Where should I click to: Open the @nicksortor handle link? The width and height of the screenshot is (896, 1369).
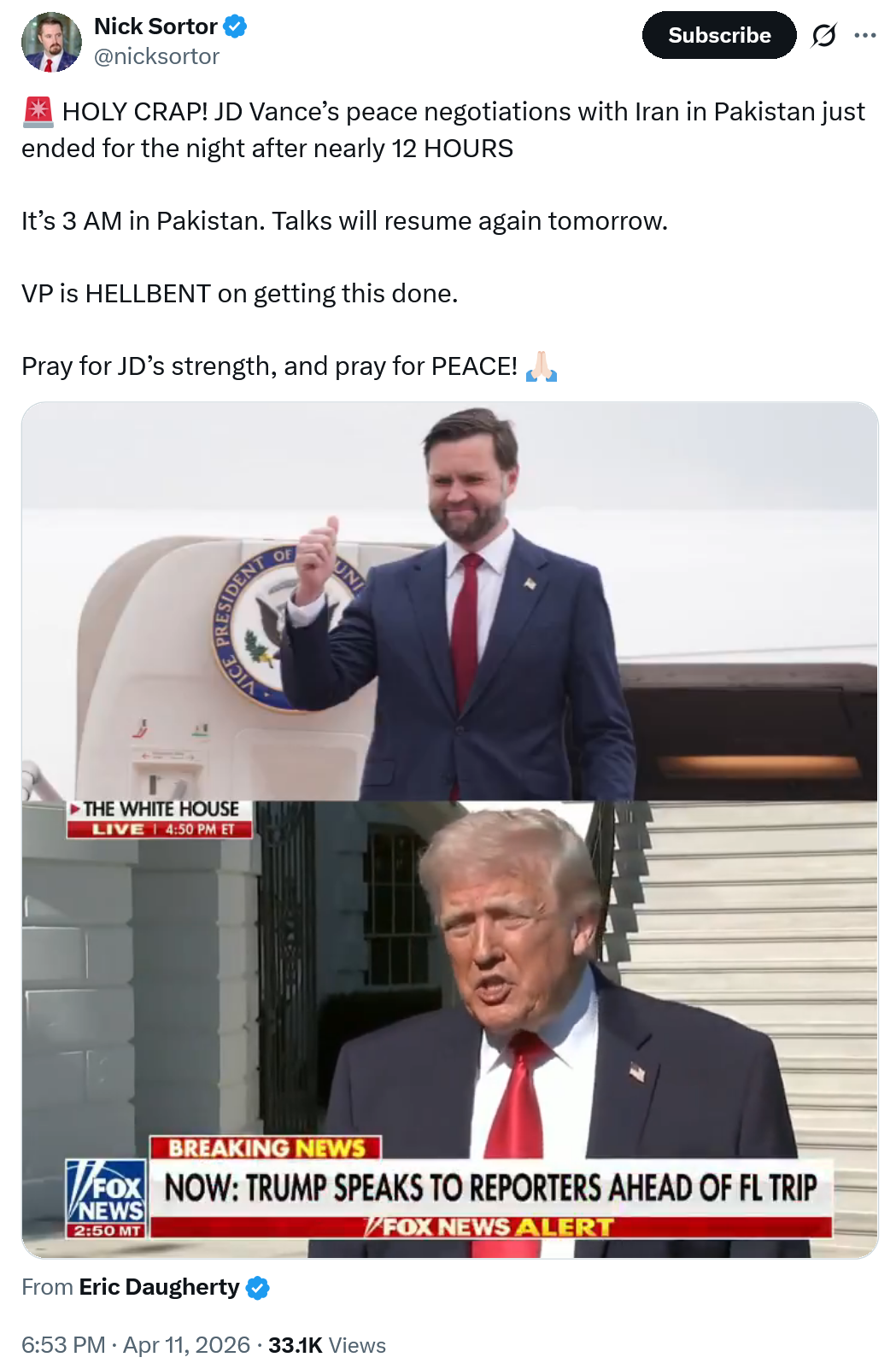tap(156, 56)
